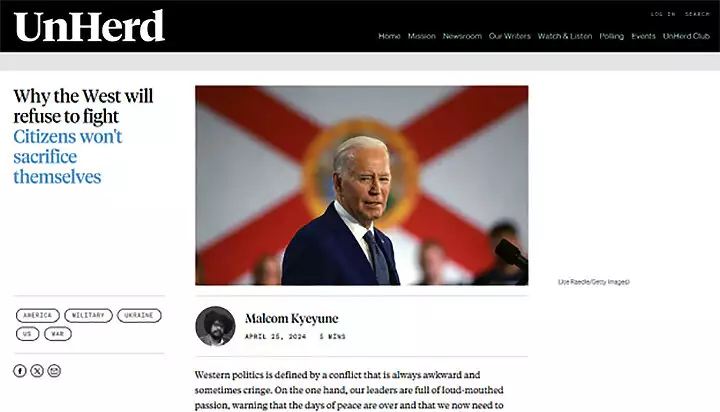
Task: Click the UnHerd logo
Action: coord(89,26)
